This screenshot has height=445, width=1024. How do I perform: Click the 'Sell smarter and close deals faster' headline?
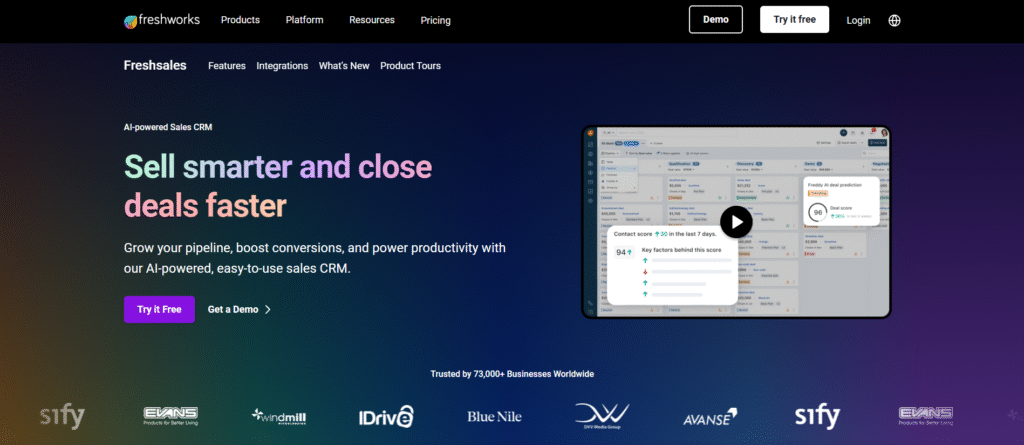pos(278,185)
